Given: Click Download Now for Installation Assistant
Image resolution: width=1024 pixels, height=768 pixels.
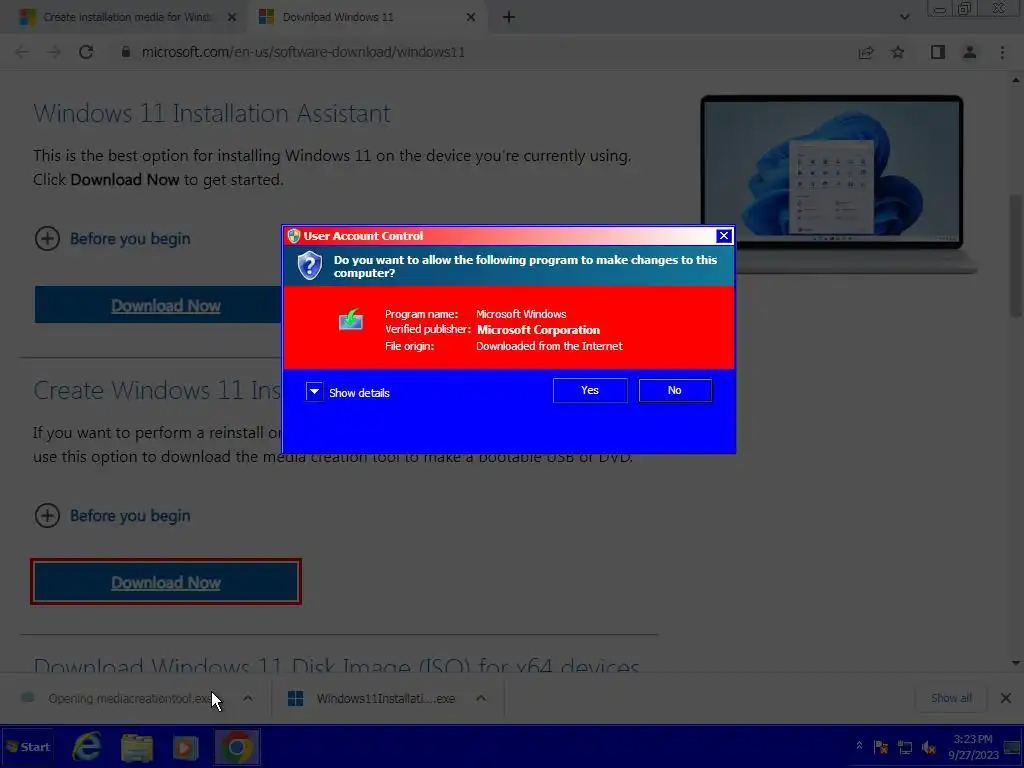Looking at the screenshot, I should point(158,305).
